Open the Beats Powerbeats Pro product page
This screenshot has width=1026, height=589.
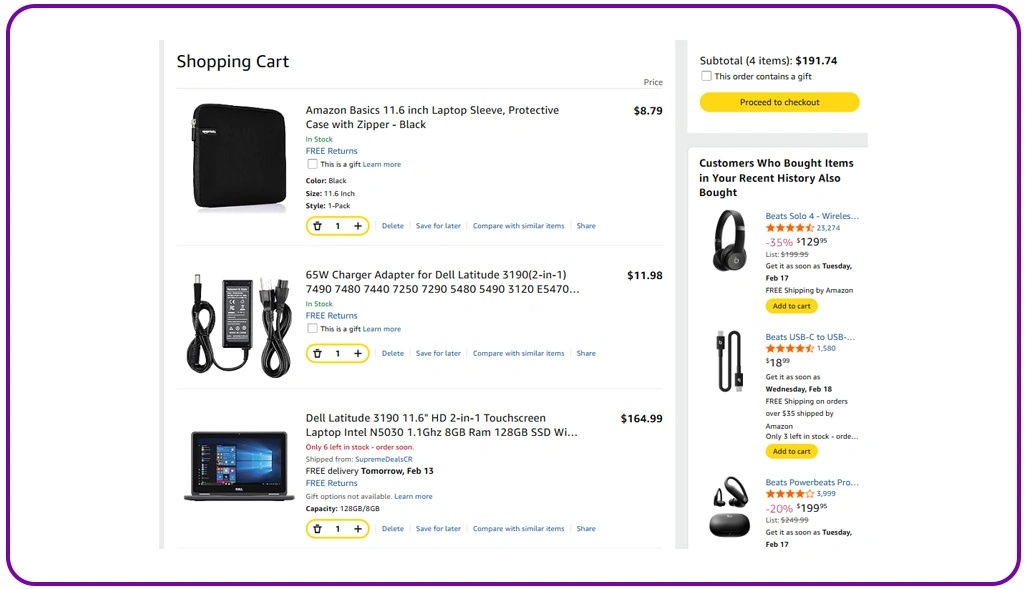point(812,481)
